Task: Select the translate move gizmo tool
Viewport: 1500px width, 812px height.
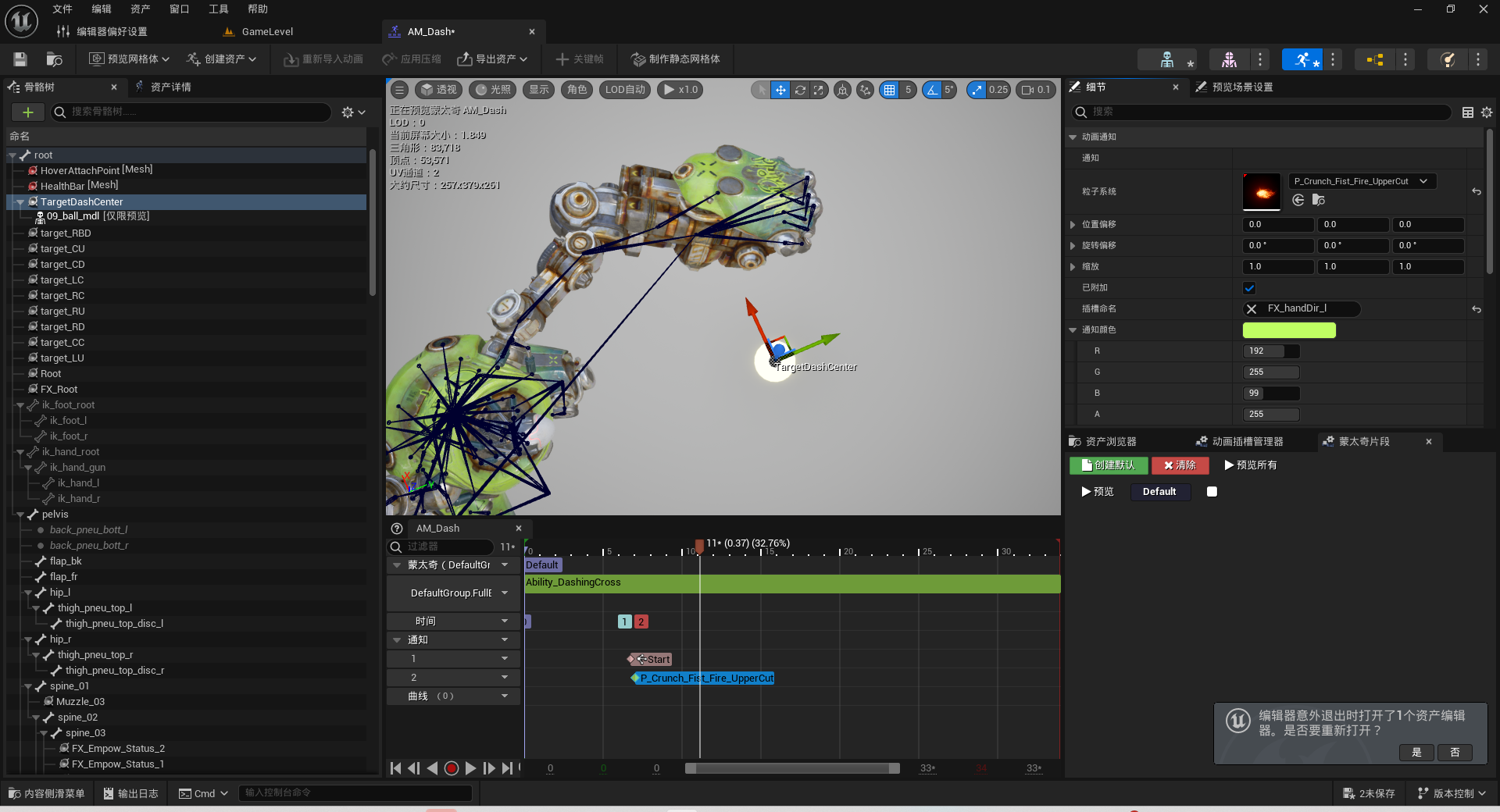Action: click(780, 90)
